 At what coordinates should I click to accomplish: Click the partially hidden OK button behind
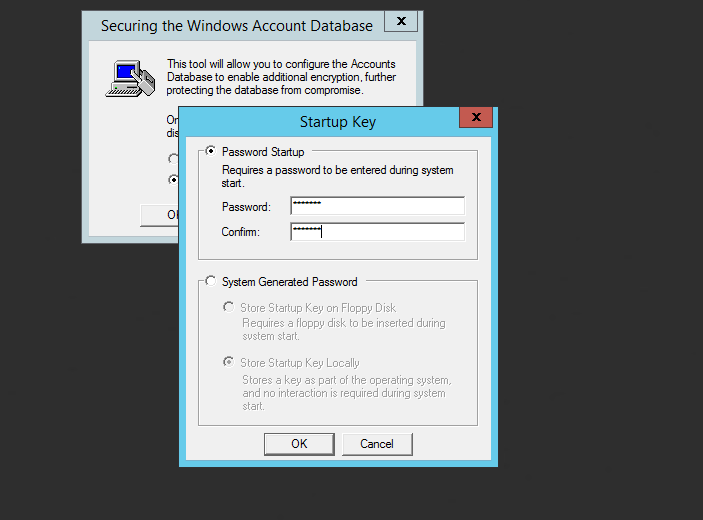click(x=160, y=215)
